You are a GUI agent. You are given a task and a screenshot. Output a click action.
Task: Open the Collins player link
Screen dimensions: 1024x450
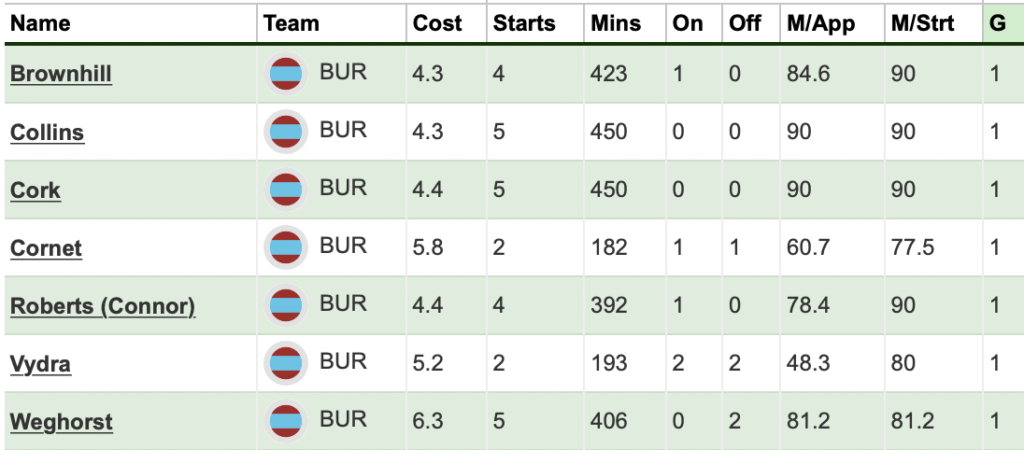tap(47, 132)
